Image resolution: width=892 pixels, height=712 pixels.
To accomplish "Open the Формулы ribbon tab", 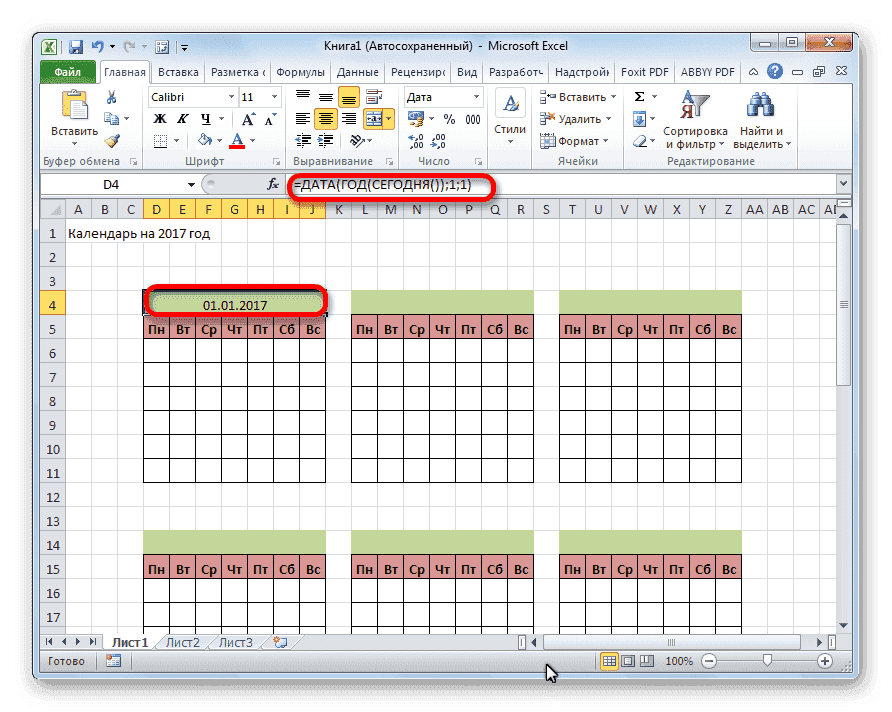I will 300,72.
